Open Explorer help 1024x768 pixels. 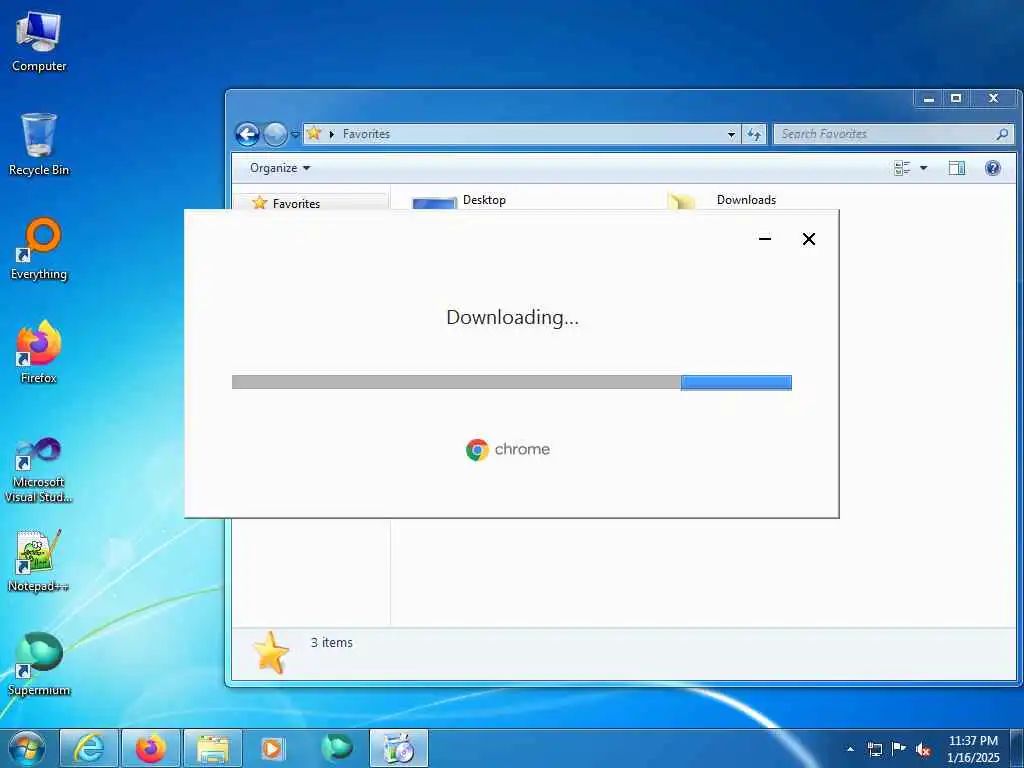click(993, 168)
